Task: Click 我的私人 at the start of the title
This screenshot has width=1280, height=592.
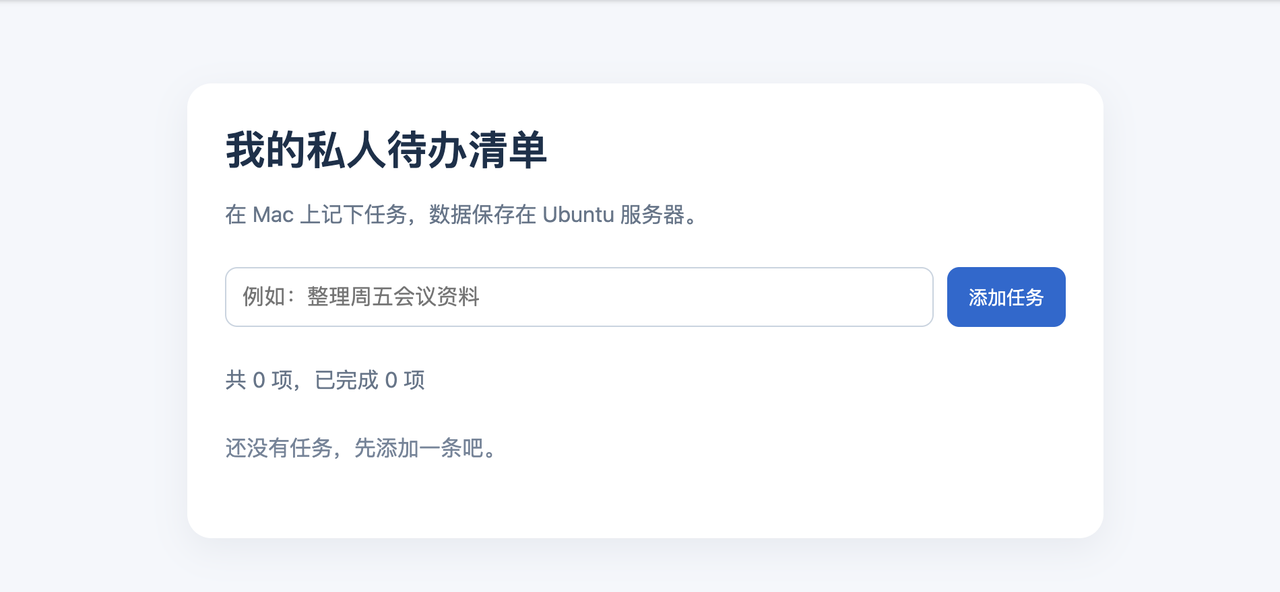Action: click(305, 151)
